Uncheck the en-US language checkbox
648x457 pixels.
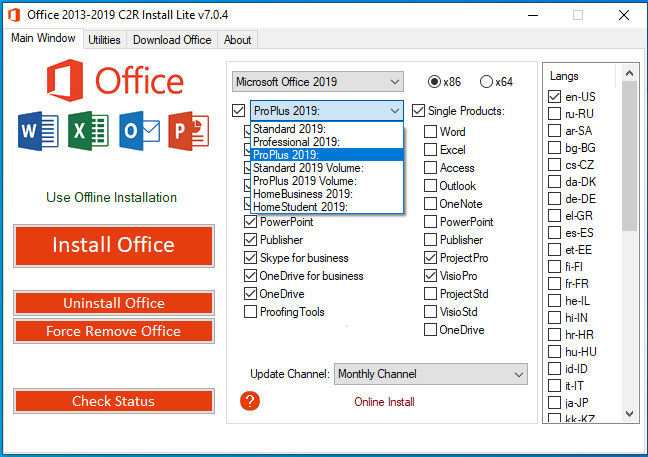tap(554, 97)
